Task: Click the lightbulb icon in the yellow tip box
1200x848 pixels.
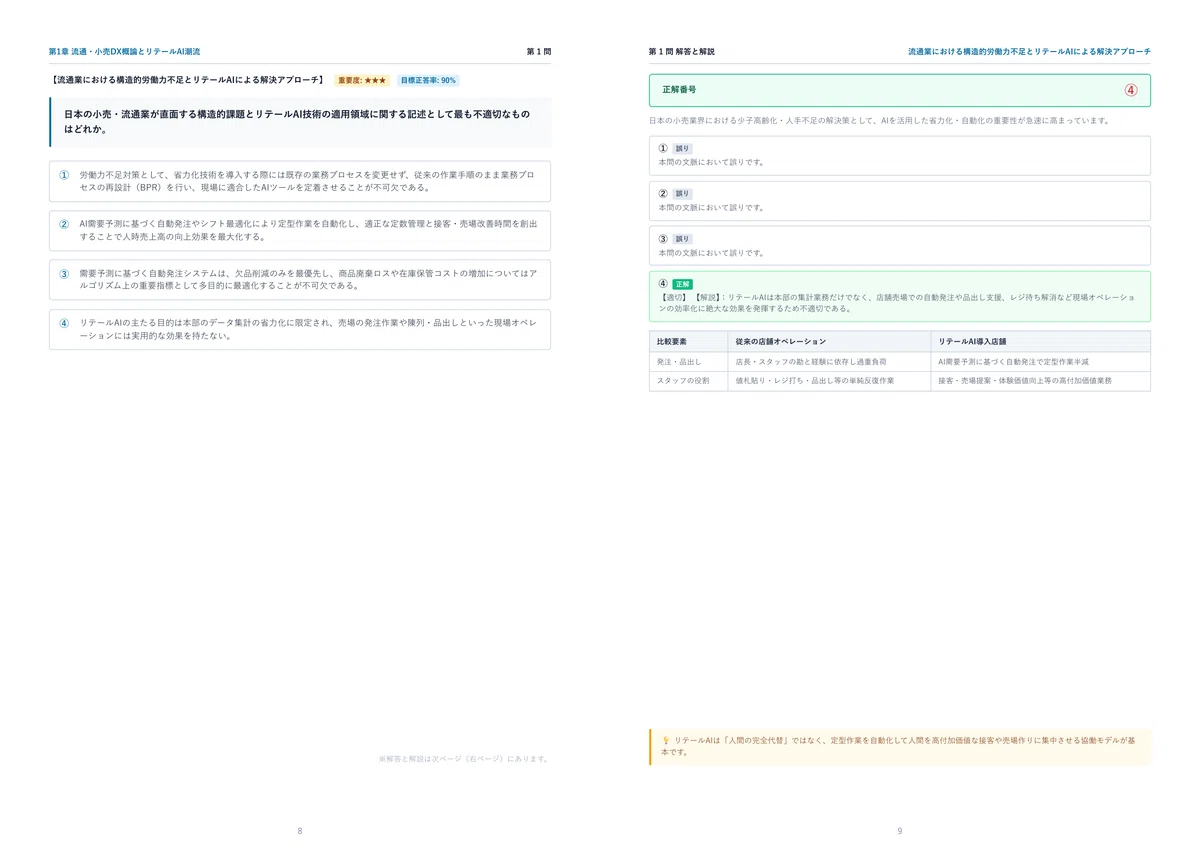Action: 666,740
